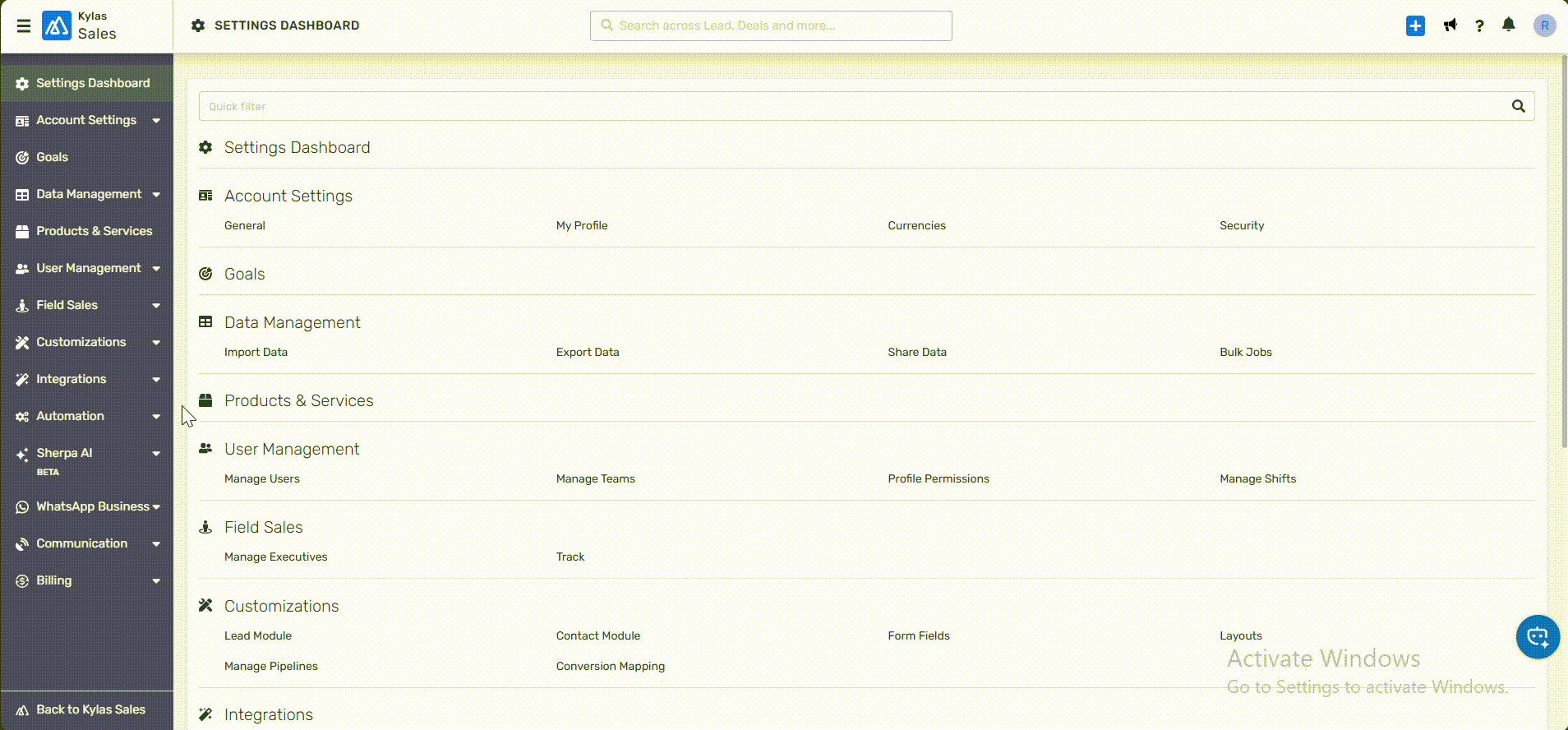Click the blue plus quick-add icon
The image size is (1568, 730).
pyautogui.click(x=1415, y=25)
